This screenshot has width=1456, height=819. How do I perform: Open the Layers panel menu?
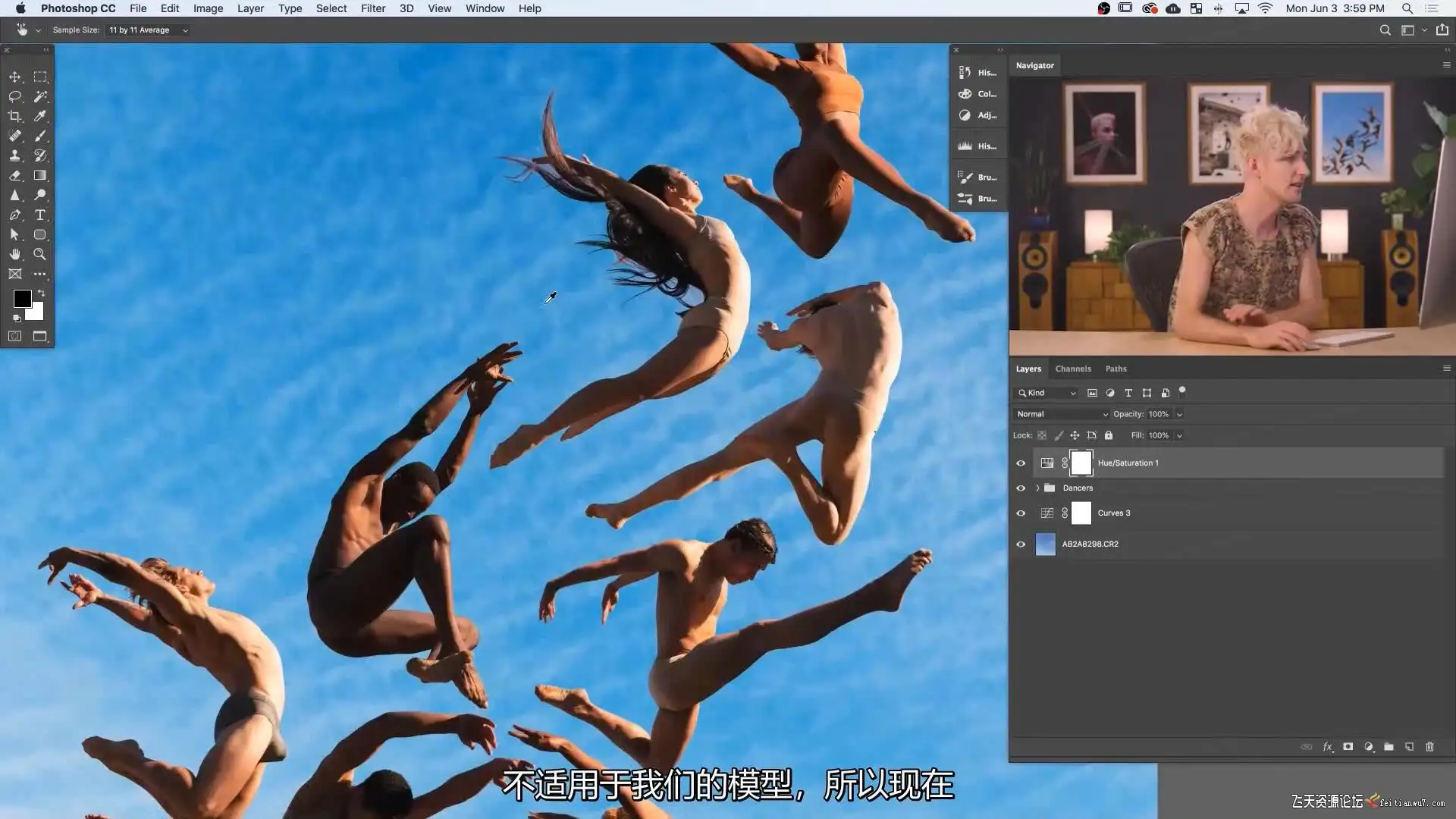coord(1446,369)
